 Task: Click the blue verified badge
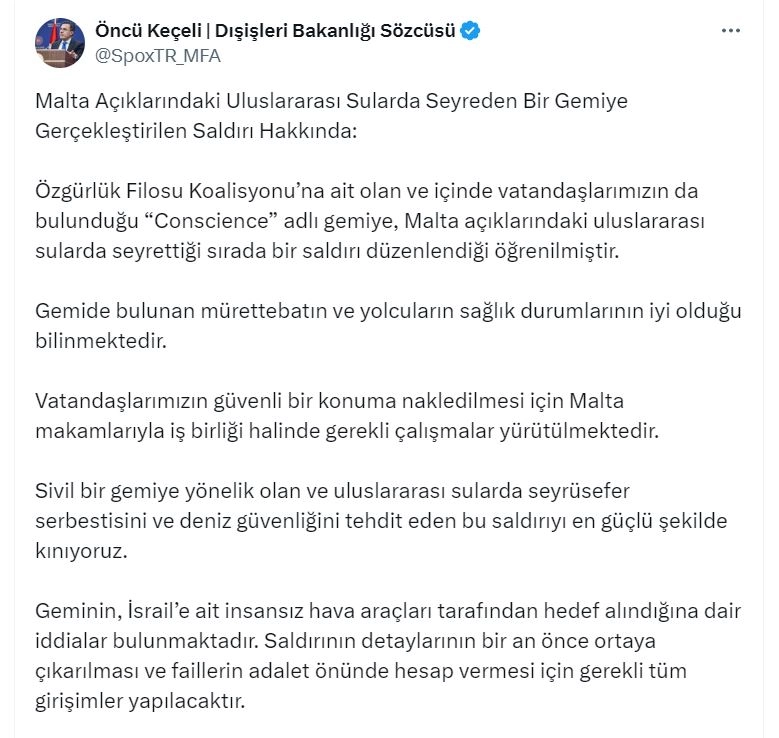(471, 31)
